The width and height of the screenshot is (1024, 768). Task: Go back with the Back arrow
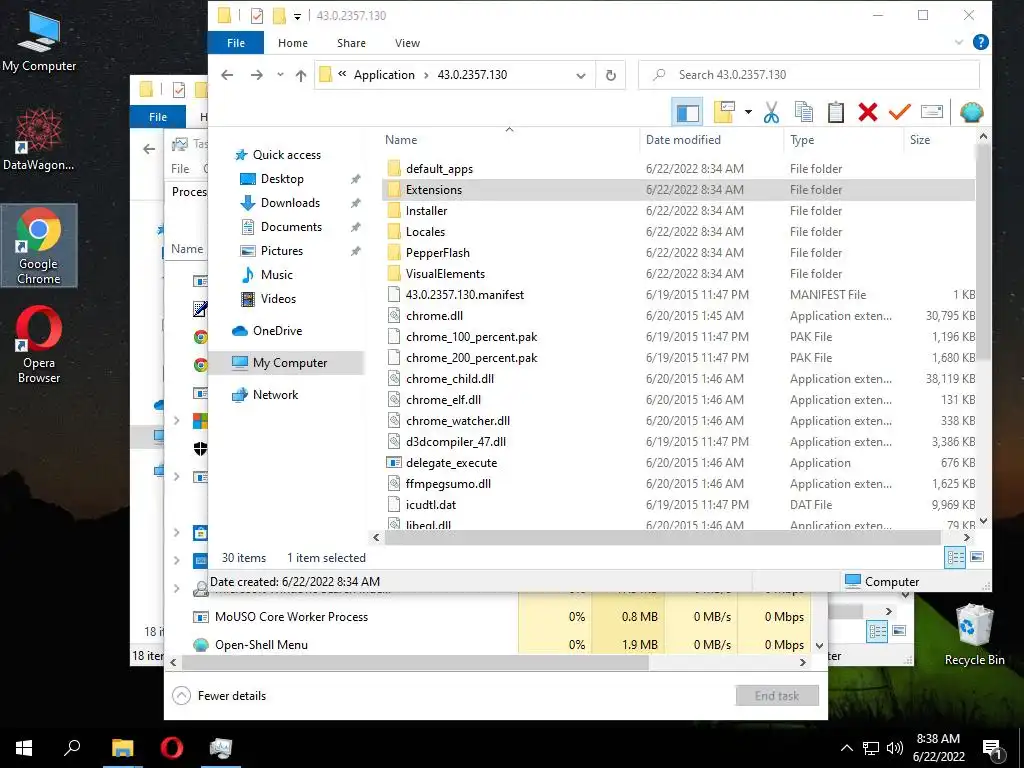tap(227, 75)
